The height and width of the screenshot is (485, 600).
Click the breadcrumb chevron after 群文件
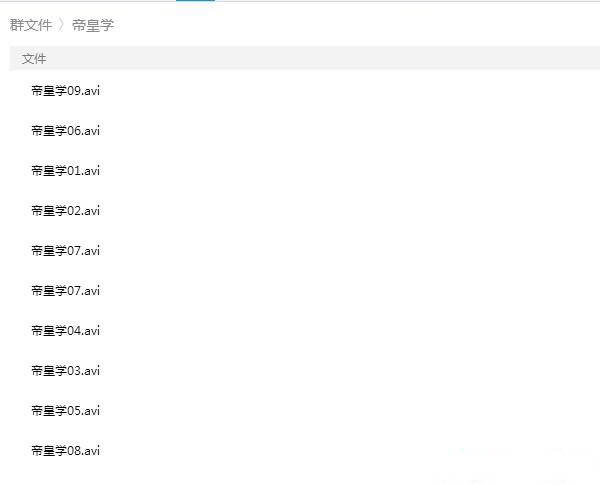click(62, 25)
